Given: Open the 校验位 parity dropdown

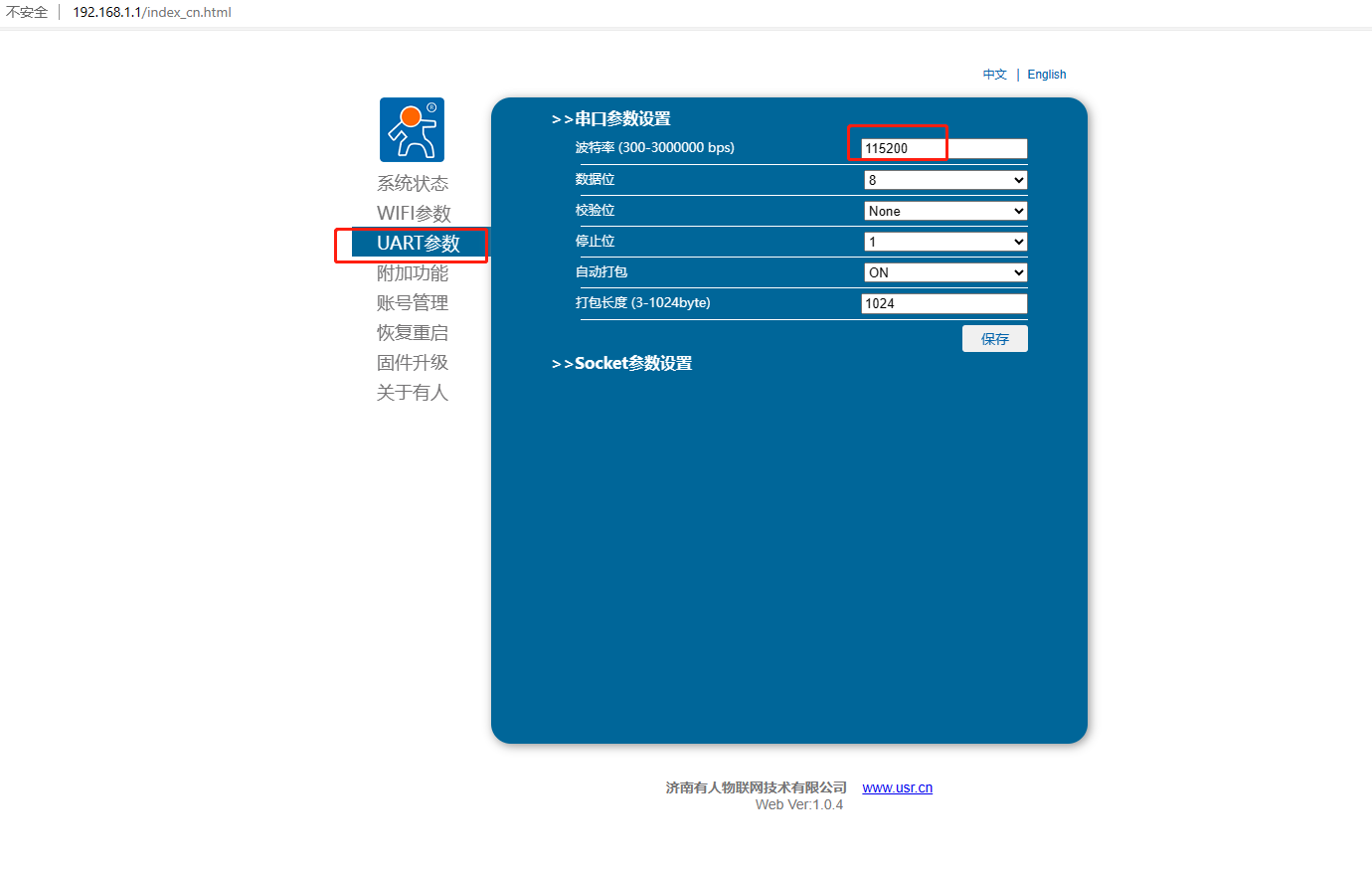Looking at the screenshot, I should [944, 211].
